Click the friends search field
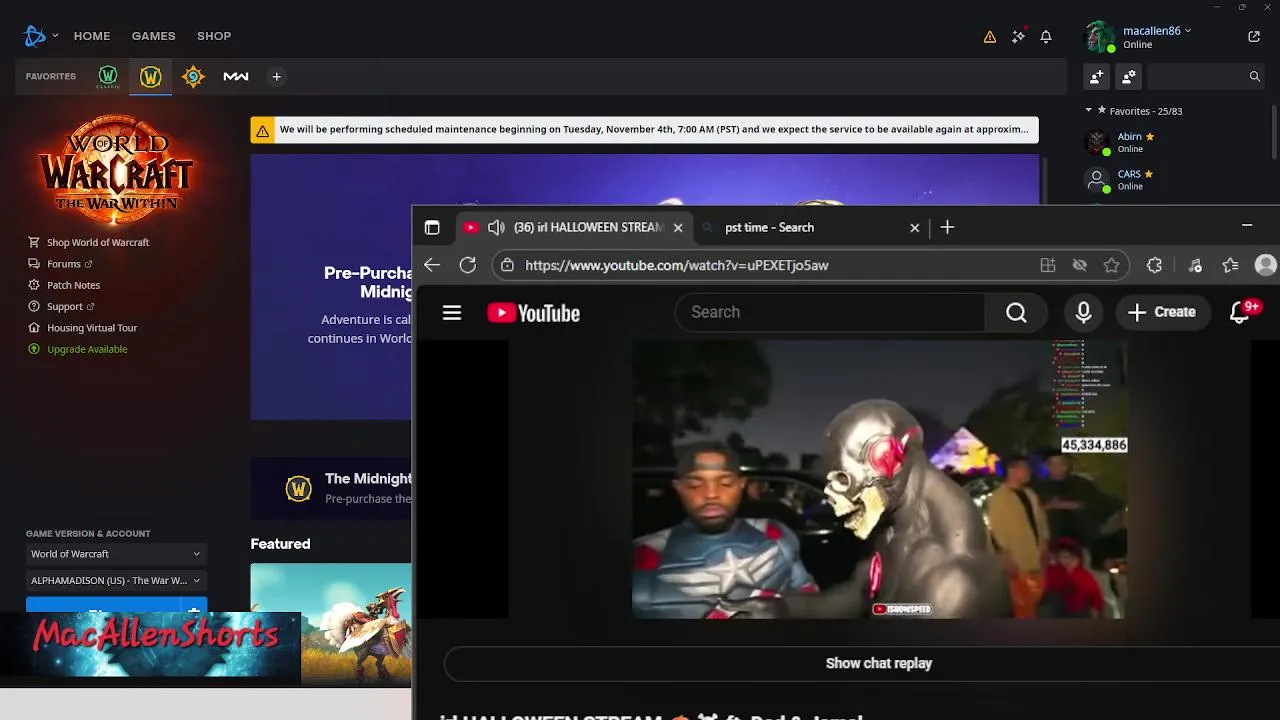 coord(1204,76)
